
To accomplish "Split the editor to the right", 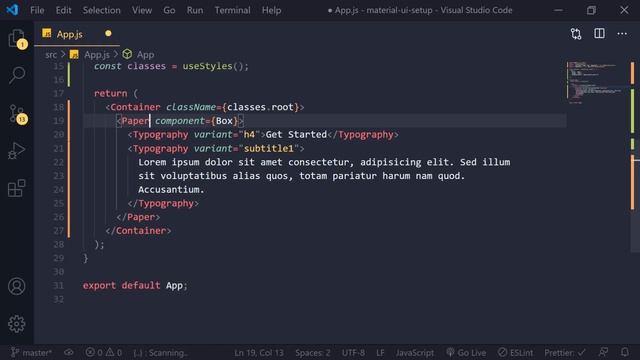I will tap(599, 33).
